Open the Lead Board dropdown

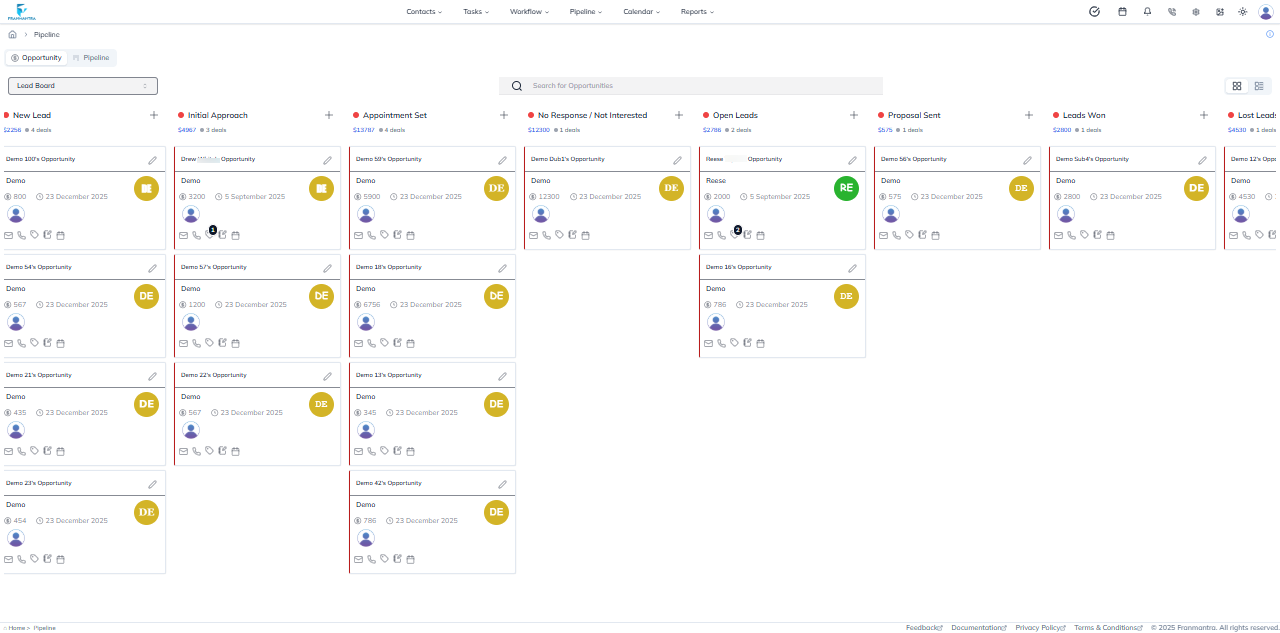[x=83, y=86]
